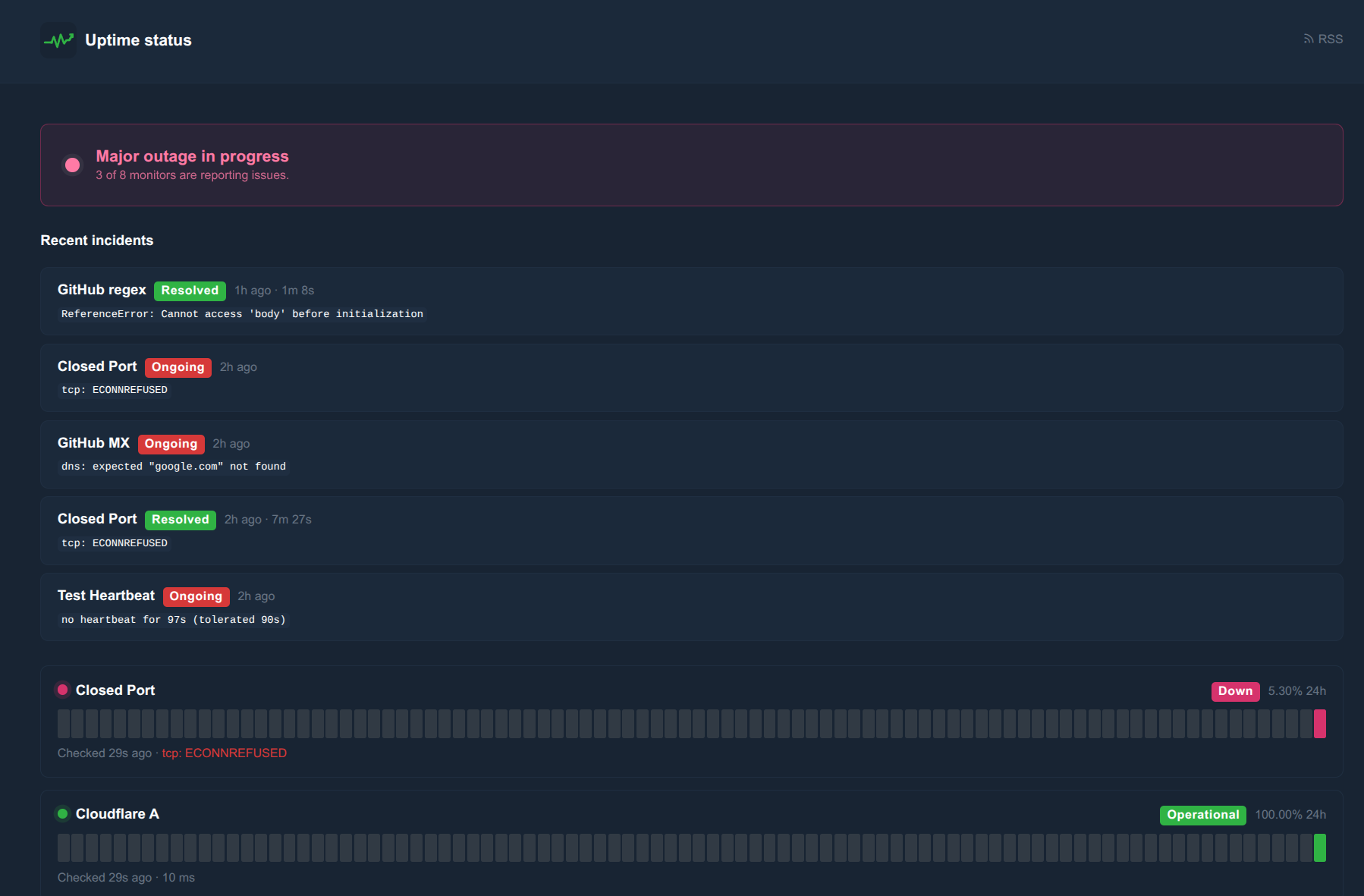Viewport: 1364px width, 896px height.
Task: Select the Major outage in progress heading
Action: click(x=192, y=156)
